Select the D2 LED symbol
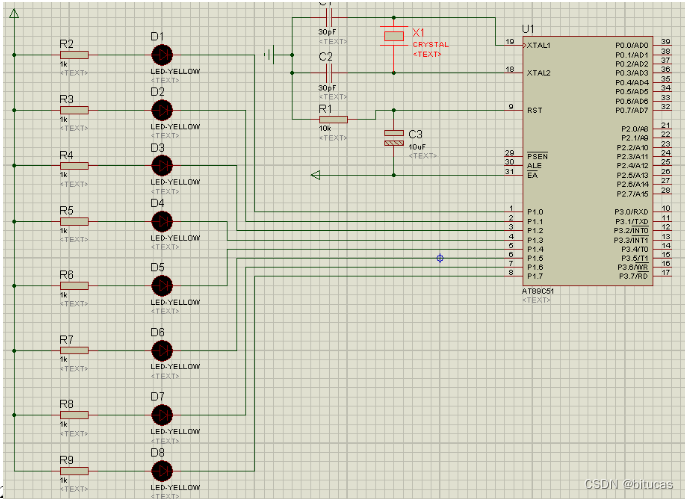Image resolution: width=689 pixels, height=499 pixels. pyautogui.click(x=162, y=110)
